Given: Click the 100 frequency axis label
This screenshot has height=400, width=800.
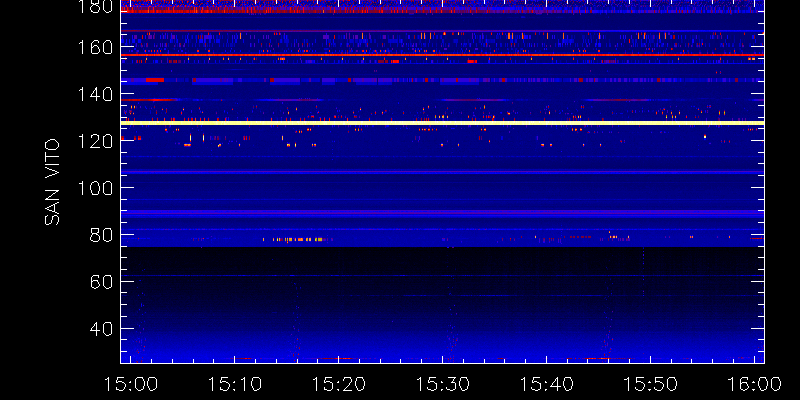Looking at the screenshot, I should tap(94, 188).
